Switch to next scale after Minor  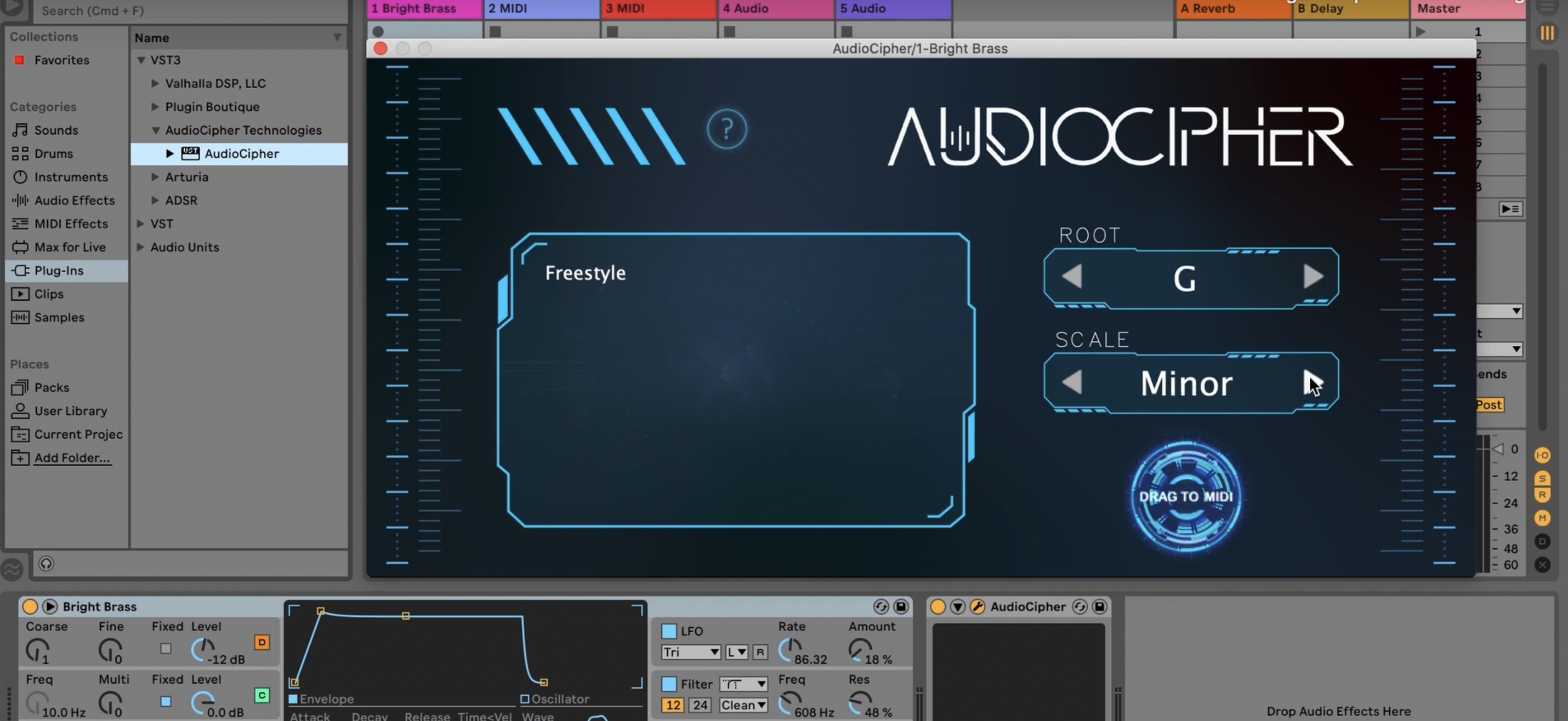tap(1313, 382)
